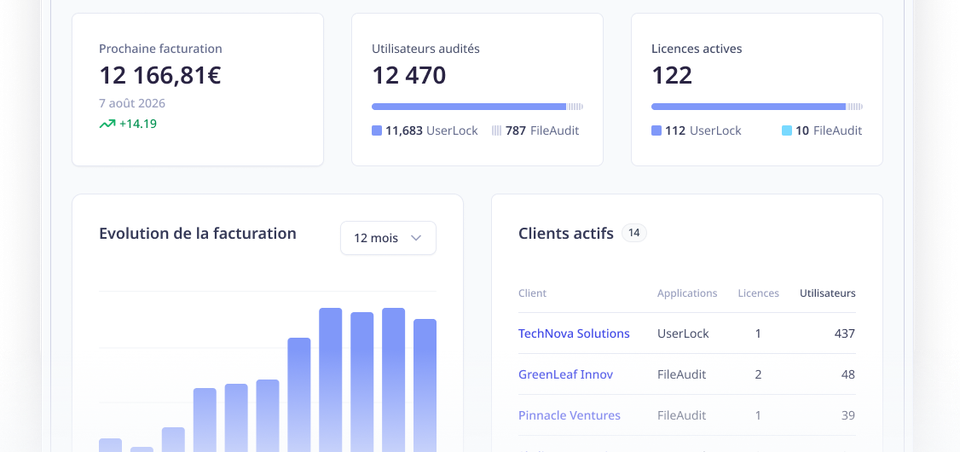Click FileAudit application cell in GreenLeaf row
Image resolution: width=960 pixels, height=452 pixels.
(681, 374)
